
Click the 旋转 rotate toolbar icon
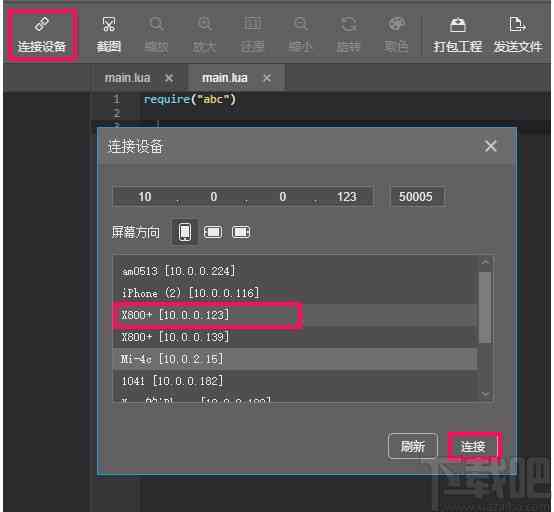[x=348, y=34]
